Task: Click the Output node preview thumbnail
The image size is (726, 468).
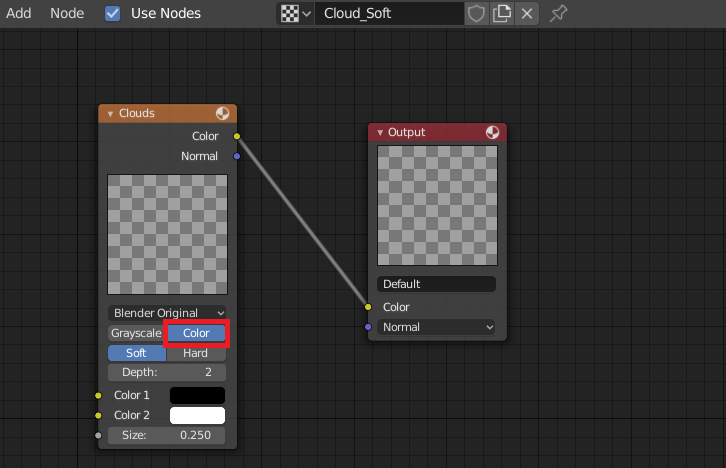Action: (x=438, y=206)
